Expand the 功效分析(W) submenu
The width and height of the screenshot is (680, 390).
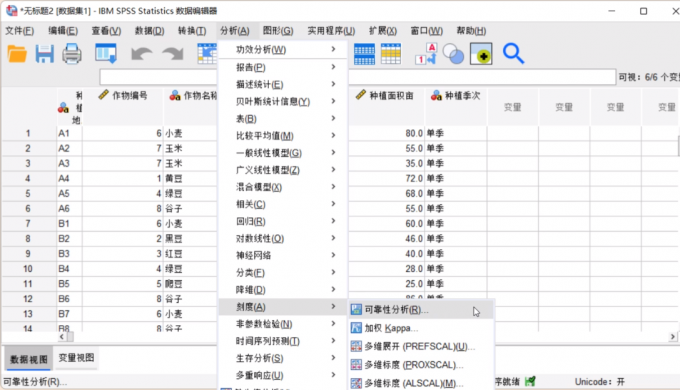283,49
